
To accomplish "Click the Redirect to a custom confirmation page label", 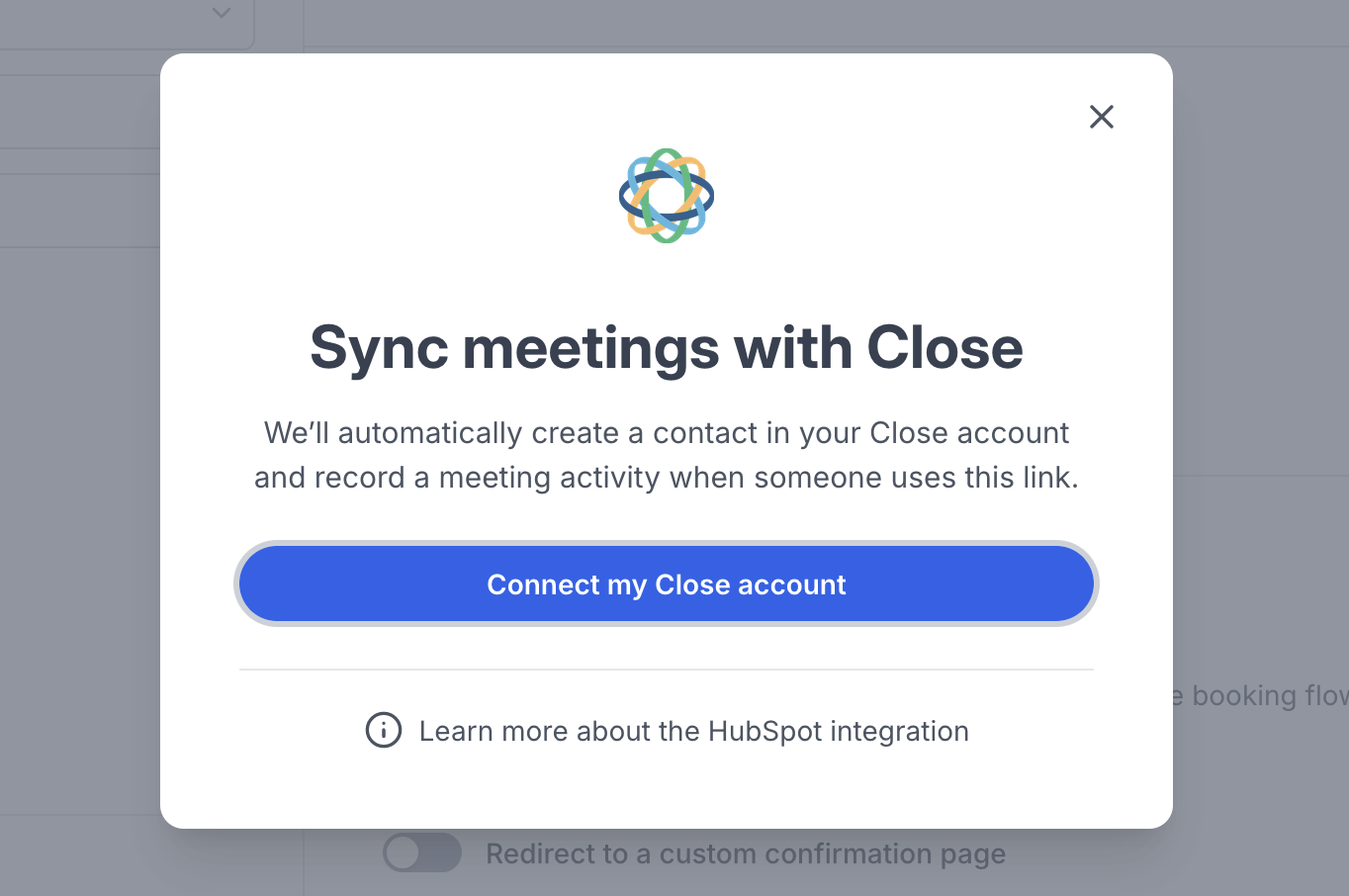I will (x=746, y=853).
